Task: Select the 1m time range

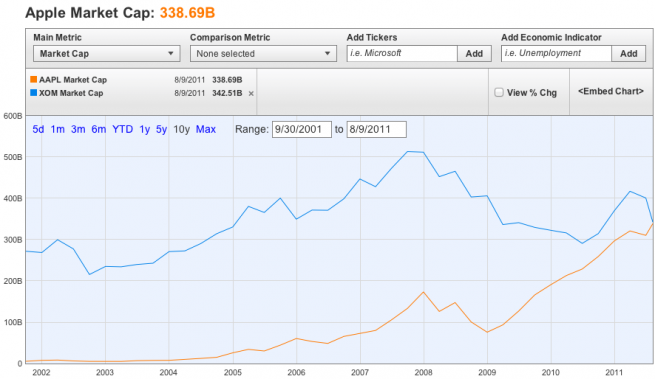Action: coord(58,129)
